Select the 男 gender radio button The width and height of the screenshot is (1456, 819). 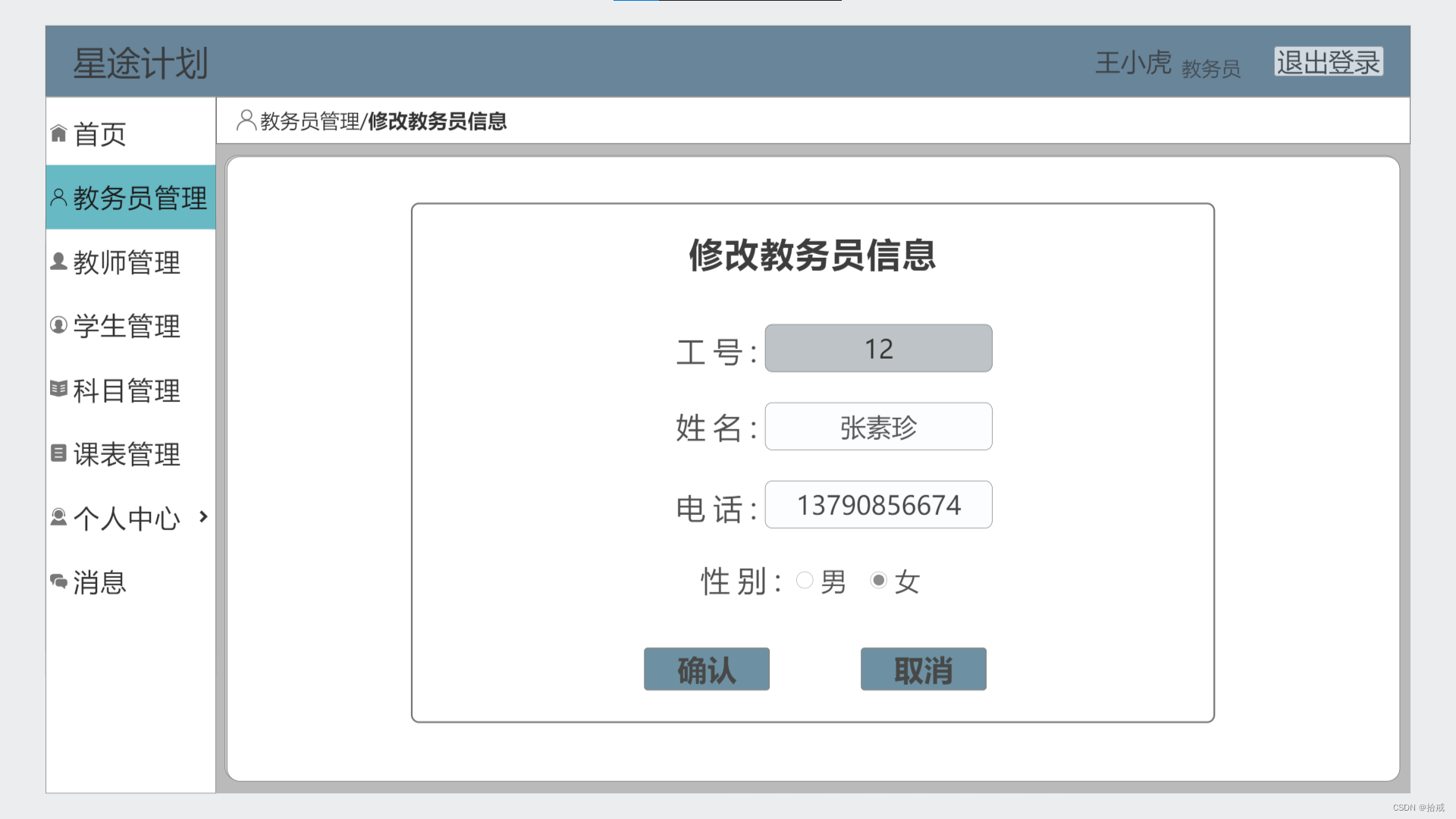point(805,581)
